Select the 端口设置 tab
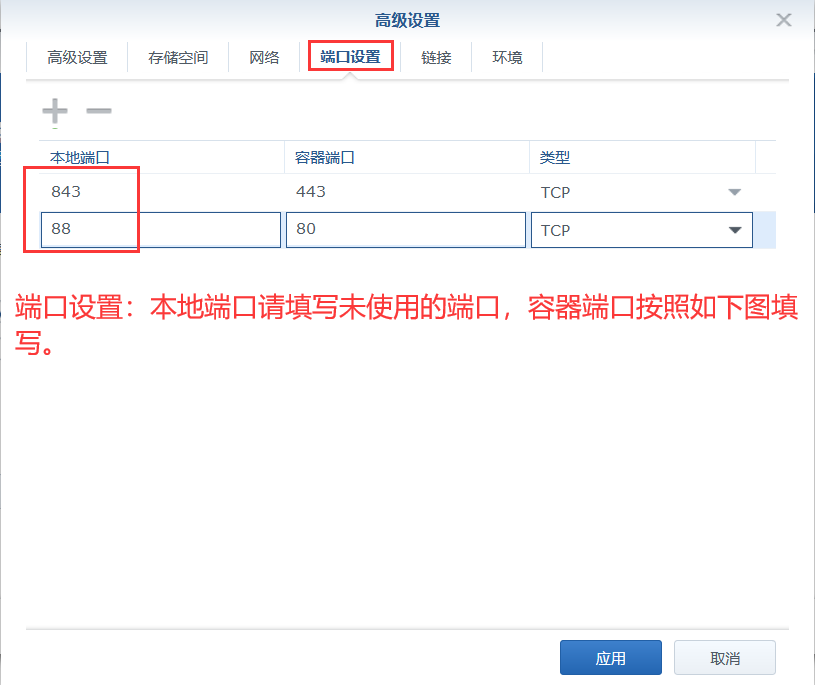This screenshot has width=815, height=685. [350, 57]
